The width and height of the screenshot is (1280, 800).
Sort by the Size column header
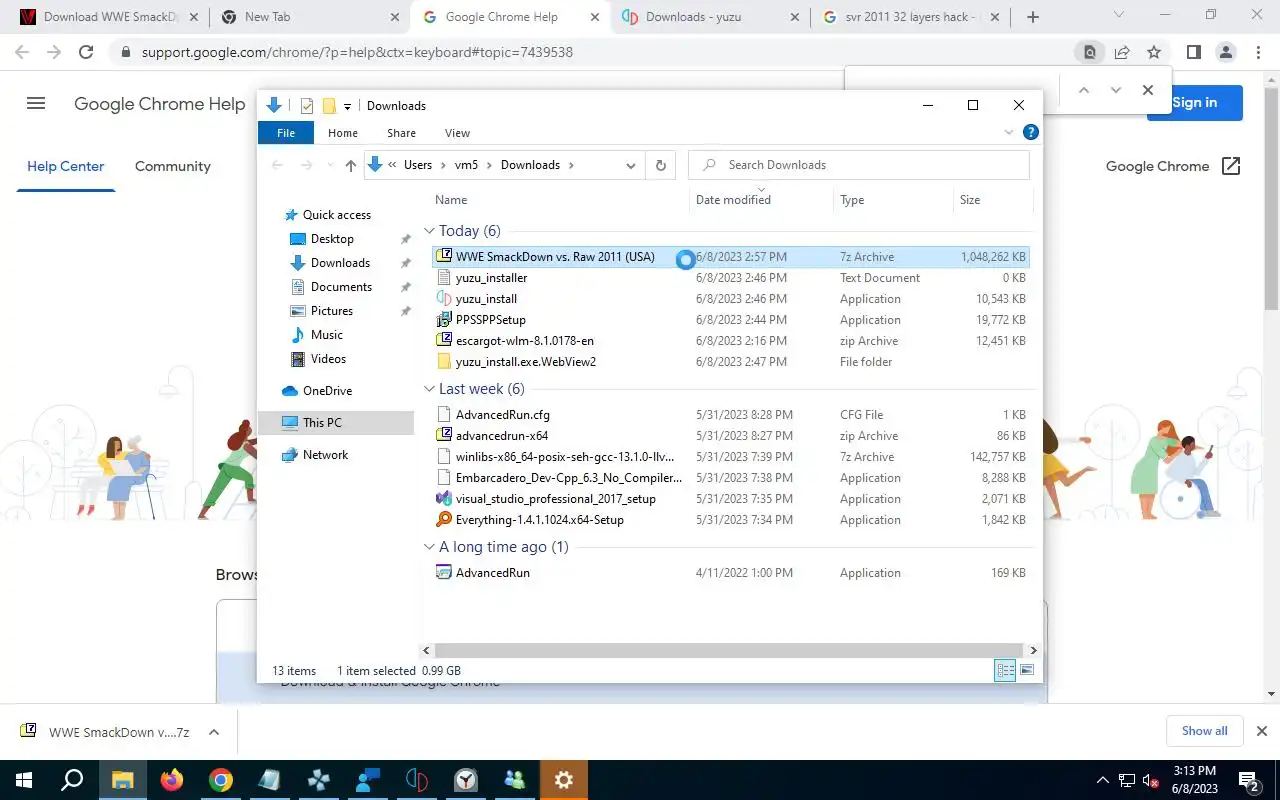970,200
